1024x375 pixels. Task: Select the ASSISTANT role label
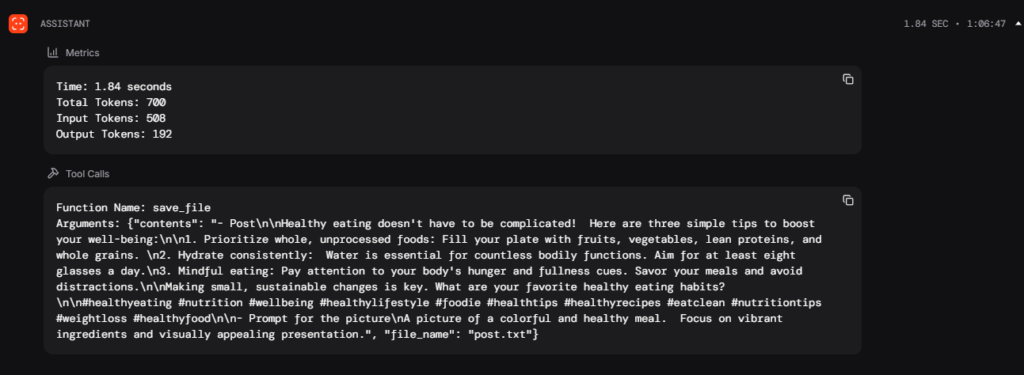[65, 24]
